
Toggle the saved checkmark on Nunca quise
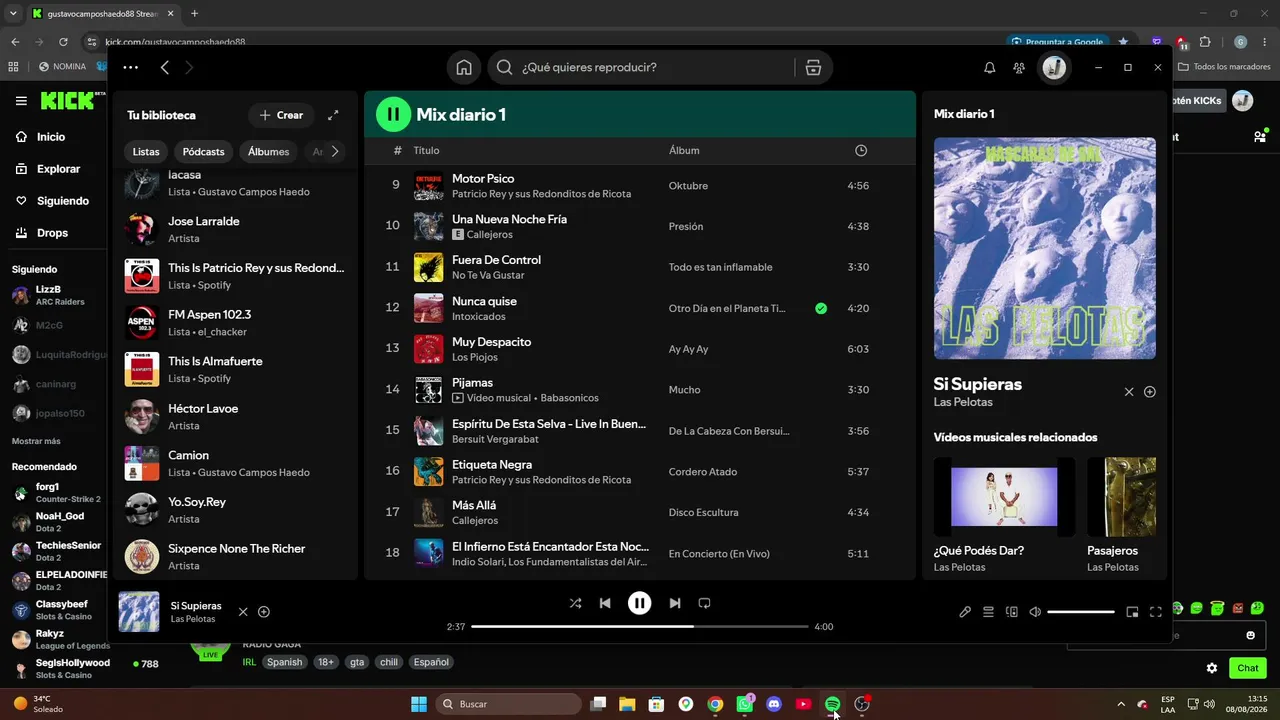[x=821, y=308]
